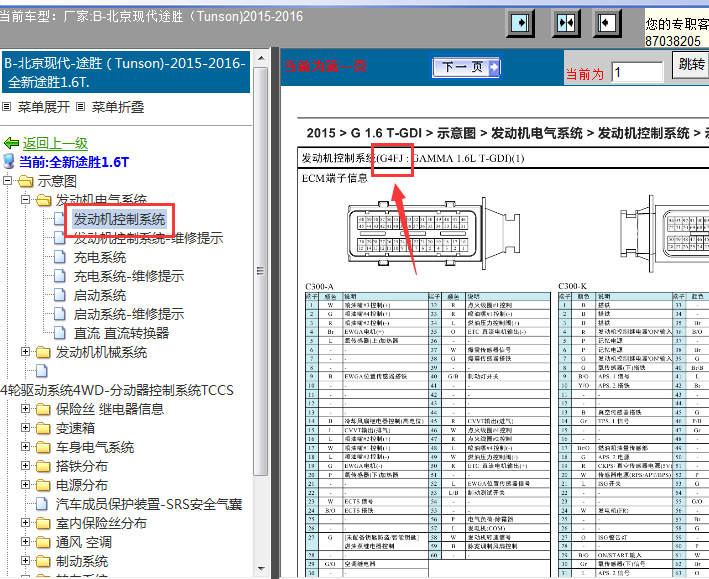
Task: Click the C300-A connector diagram
Action: point(433,233)
